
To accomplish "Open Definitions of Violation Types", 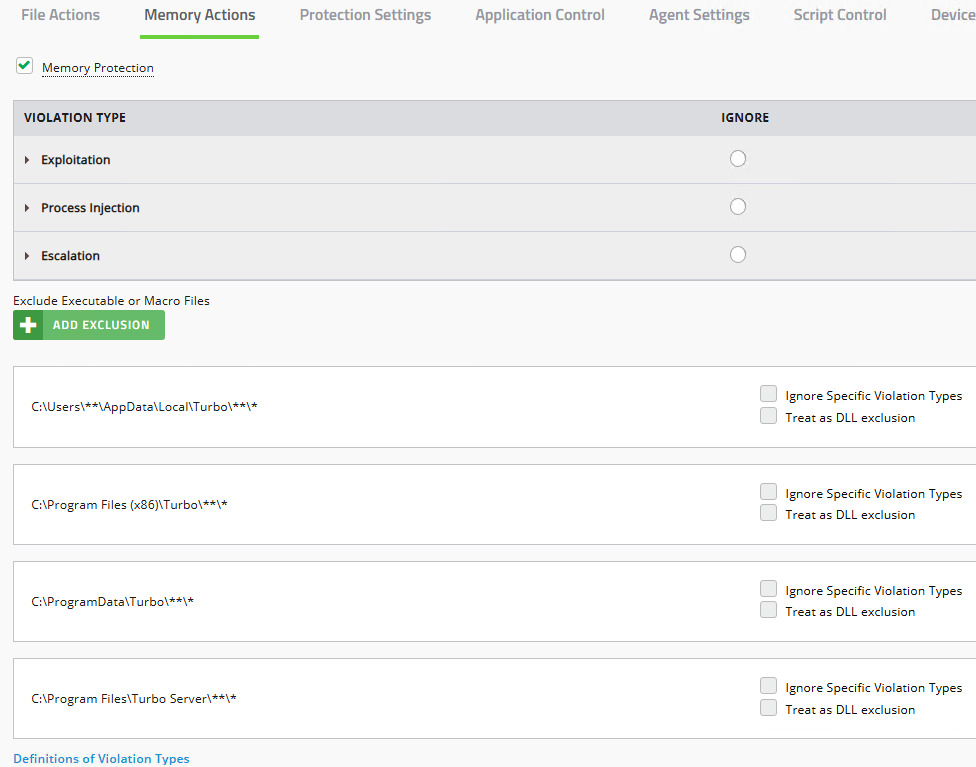I will [101, 758].
